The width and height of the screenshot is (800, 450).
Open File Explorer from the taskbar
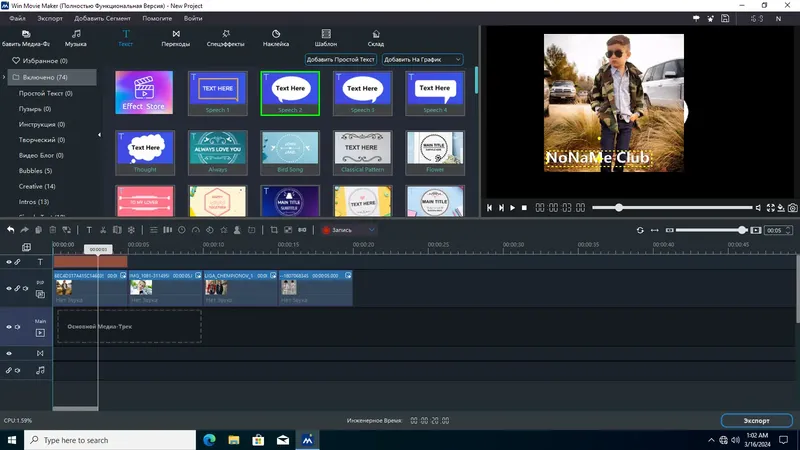pos(234,440)
